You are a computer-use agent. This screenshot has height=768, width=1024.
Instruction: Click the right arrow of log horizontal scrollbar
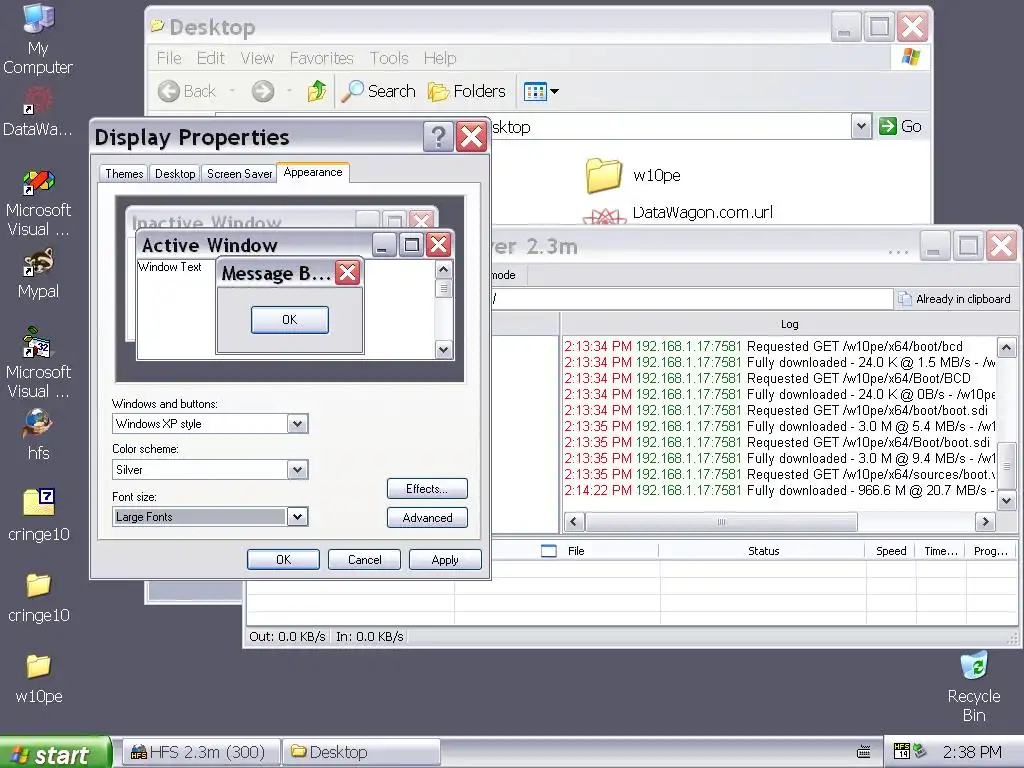pos(985,521)
